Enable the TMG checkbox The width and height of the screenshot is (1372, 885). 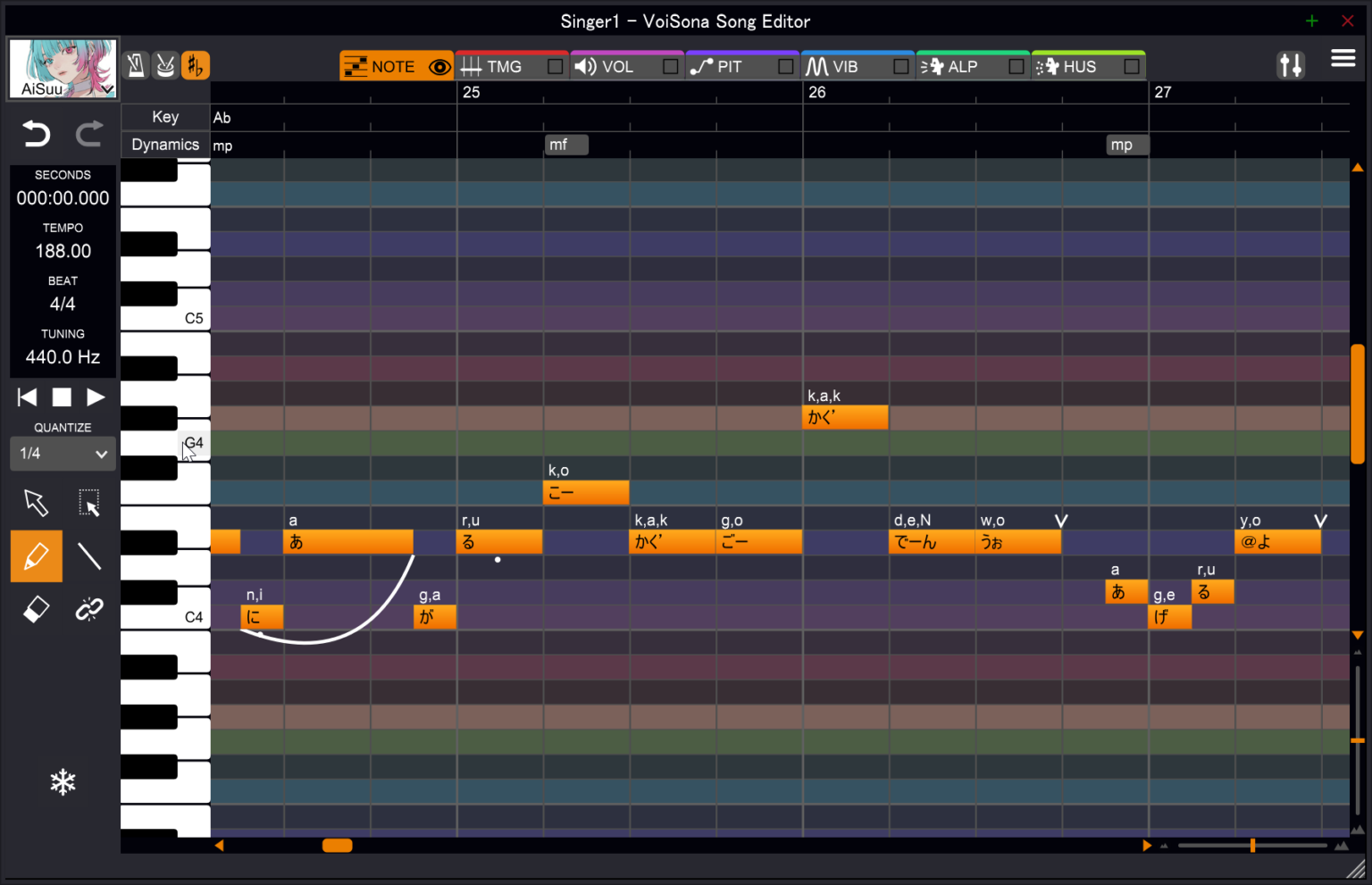[555, 67]
